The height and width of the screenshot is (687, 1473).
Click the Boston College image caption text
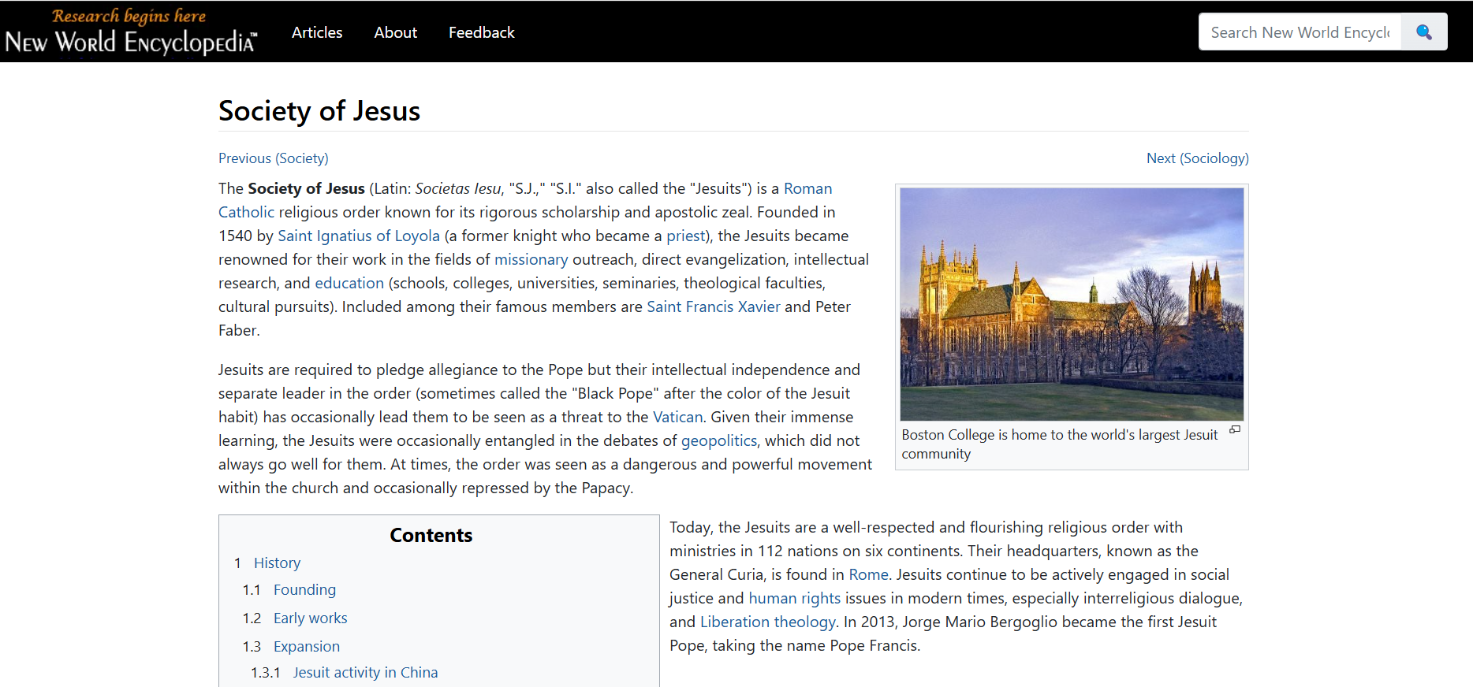tap(1060, 444)
